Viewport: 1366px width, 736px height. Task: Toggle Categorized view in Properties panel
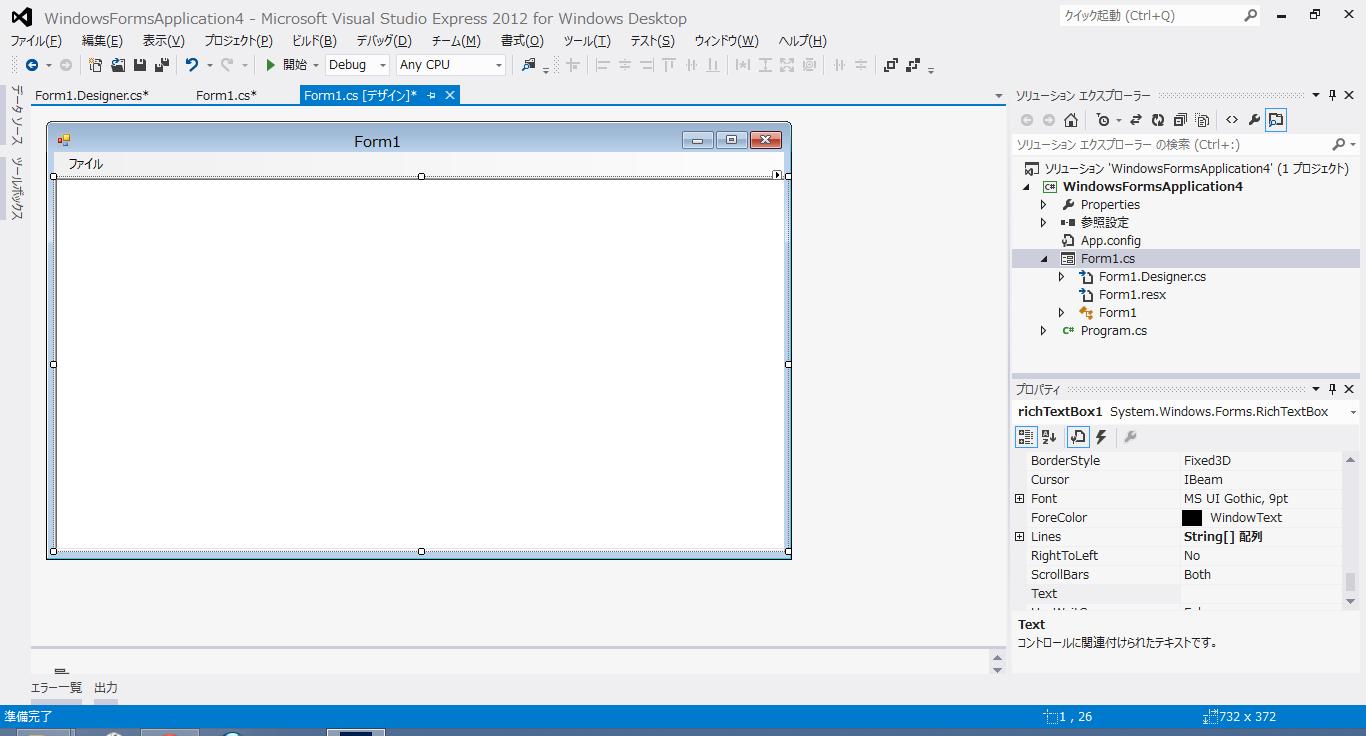tap(1026, 437)
